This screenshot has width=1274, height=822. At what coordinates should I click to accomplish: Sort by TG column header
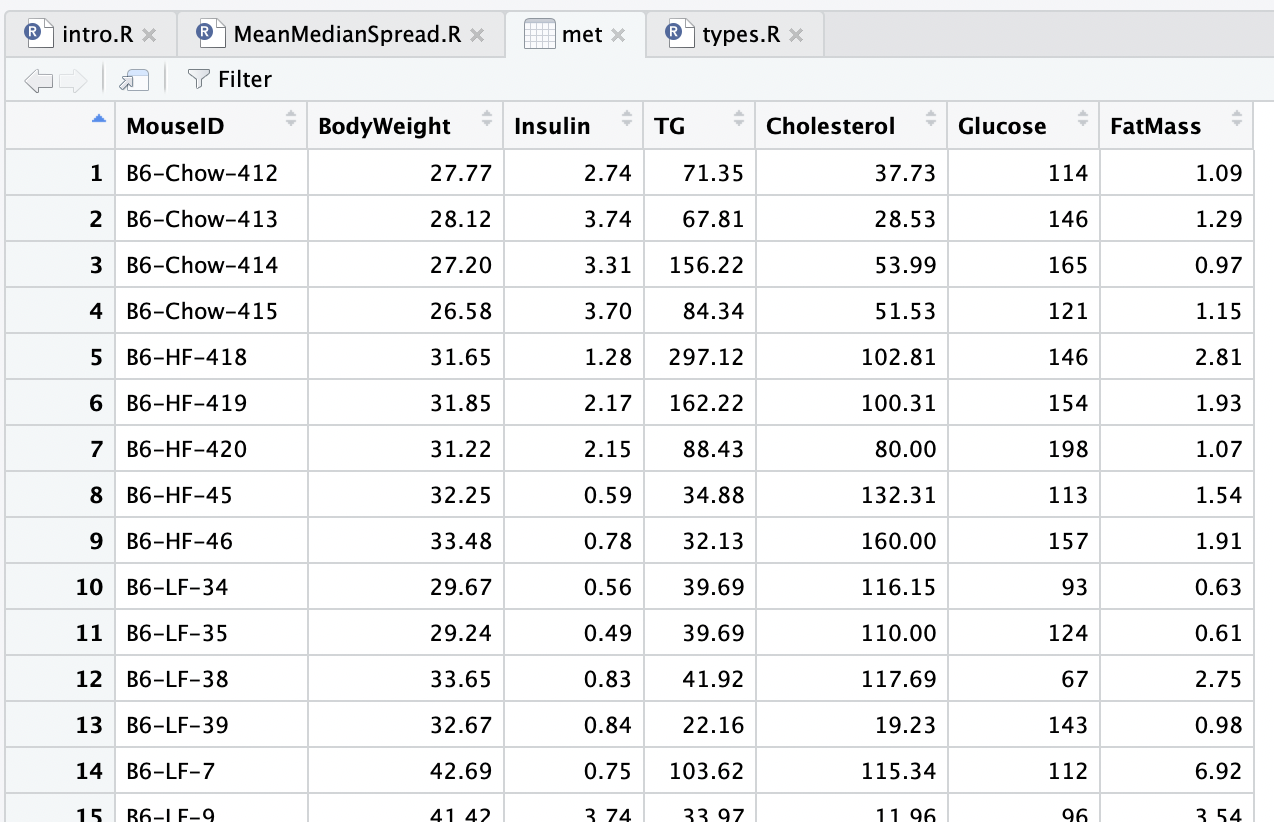click(699, 125)
